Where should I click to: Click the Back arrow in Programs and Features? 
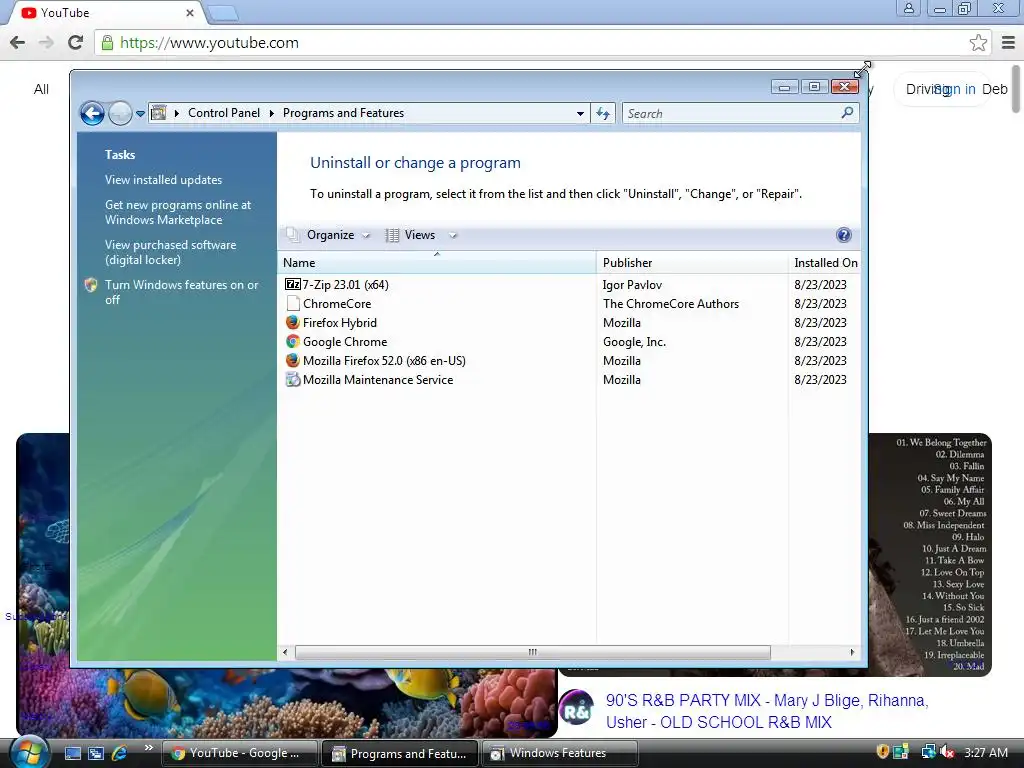(x=93, y=114)
